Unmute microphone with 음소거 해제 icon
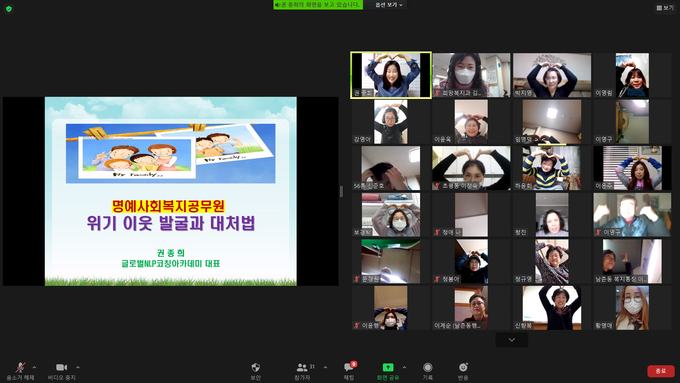The image size is (680, 383). point(20,367)
